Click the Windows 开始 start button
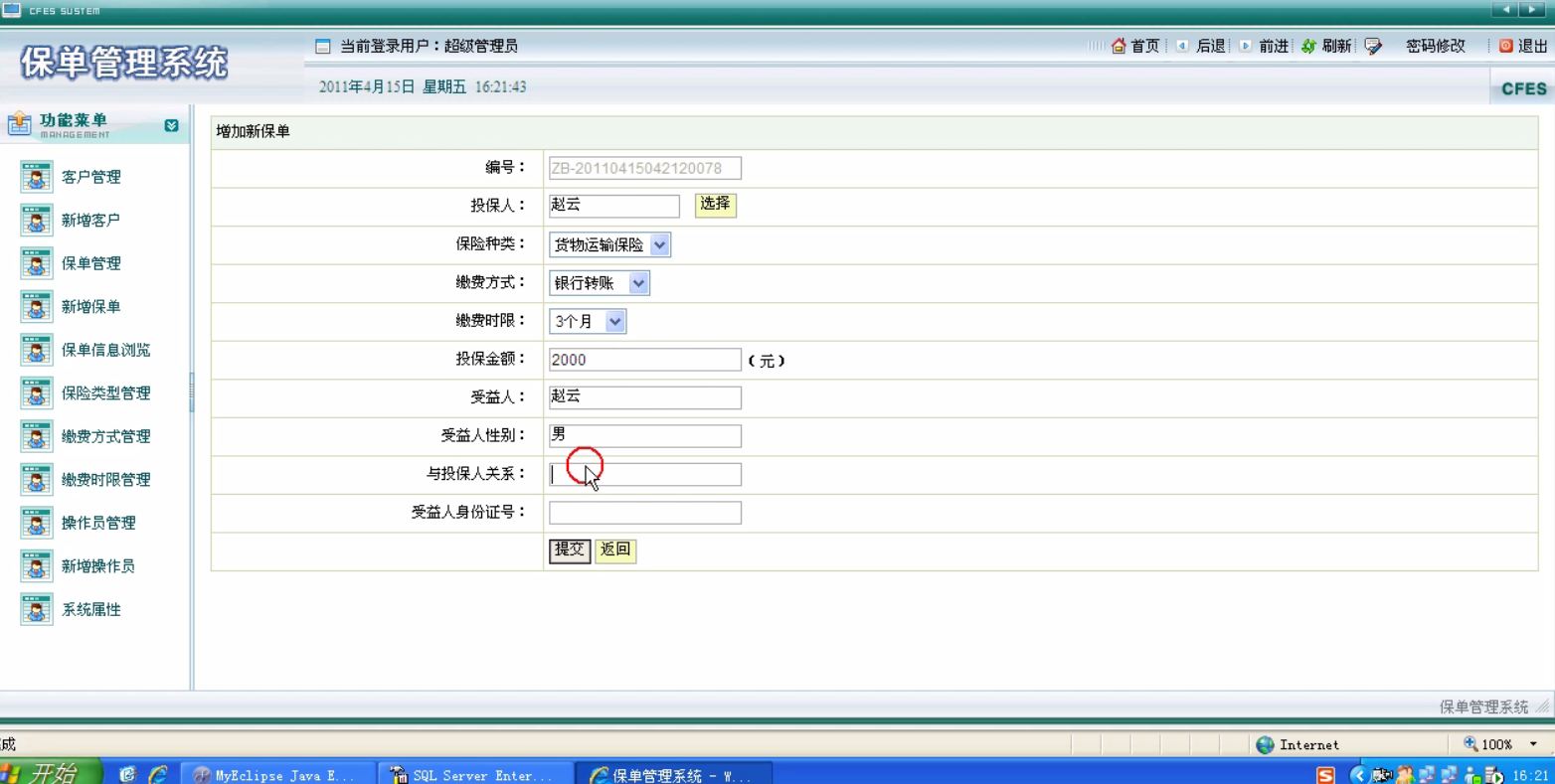 coord(51,773)
